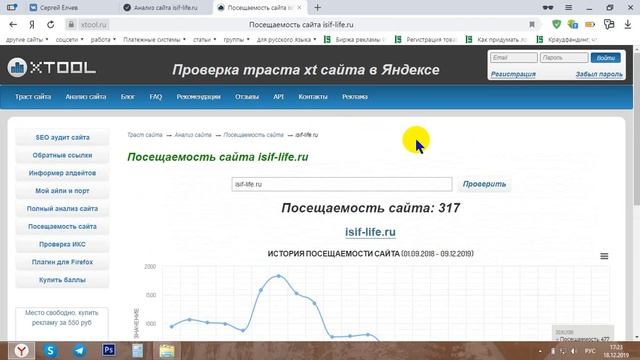Screen dimensions: 640x360
Task: Open Мой айпи и порт in the sidebar
Action: pos(62,191)
